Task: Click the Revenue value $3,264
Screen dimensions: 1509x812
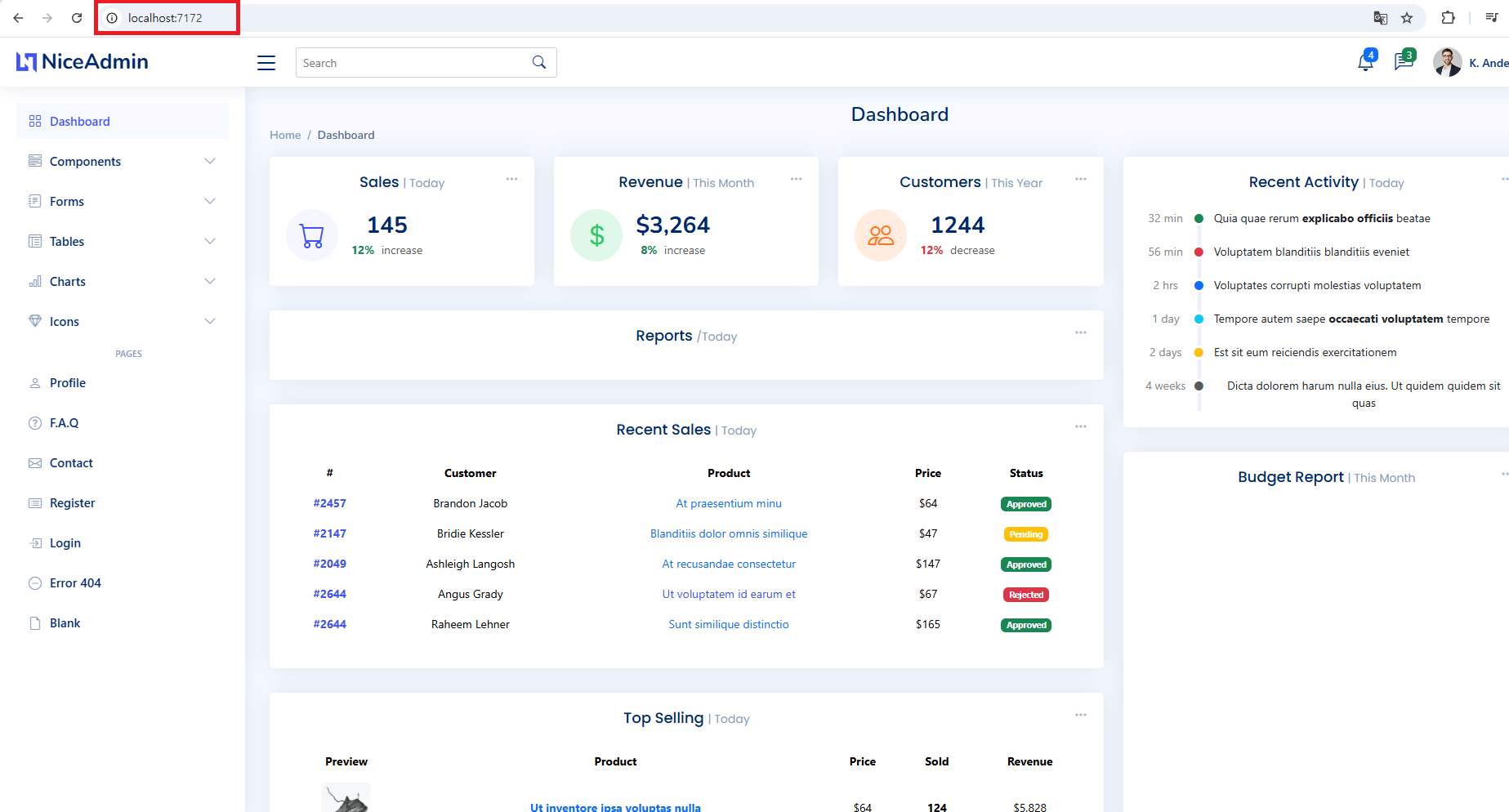Action: click(x=673, y=225)
